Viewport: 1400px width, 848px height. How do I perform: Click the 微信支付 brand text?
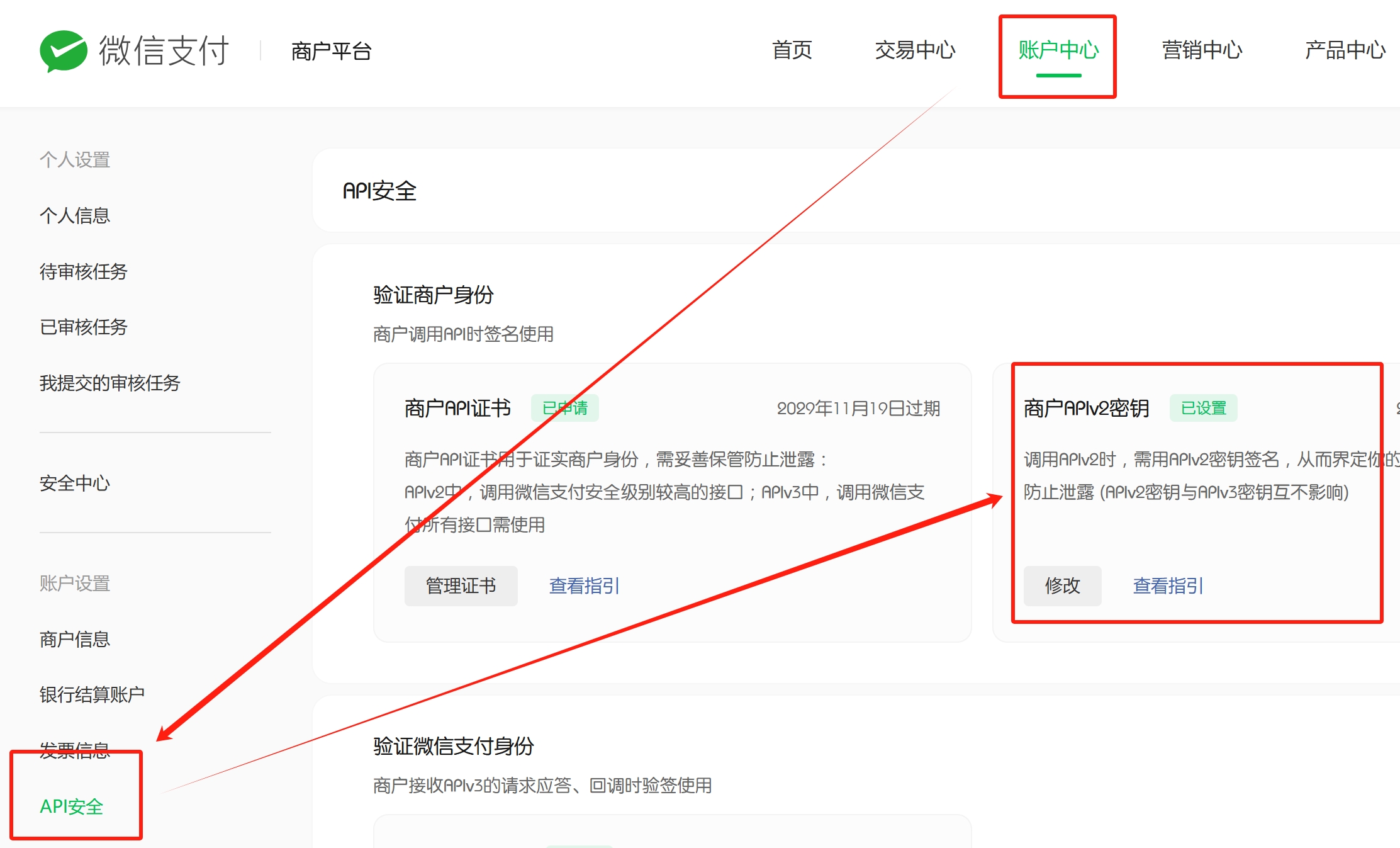click(164, 50)
